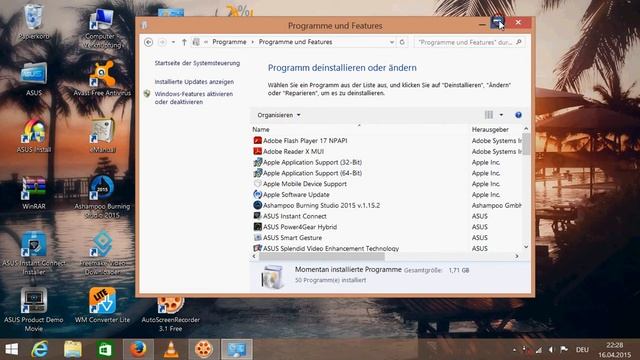Open the view options dropdown arrow

point(501,115)
